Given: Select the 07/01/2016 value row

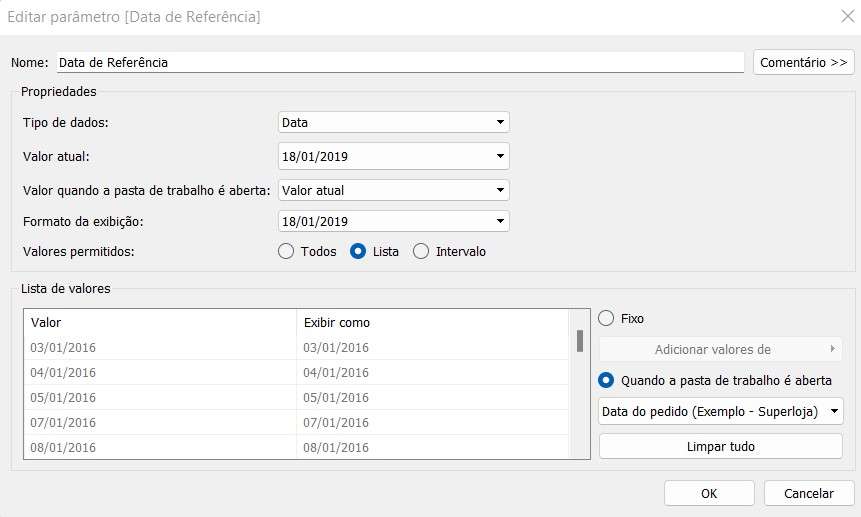Looking at the screenshot, I should (296, 423).
